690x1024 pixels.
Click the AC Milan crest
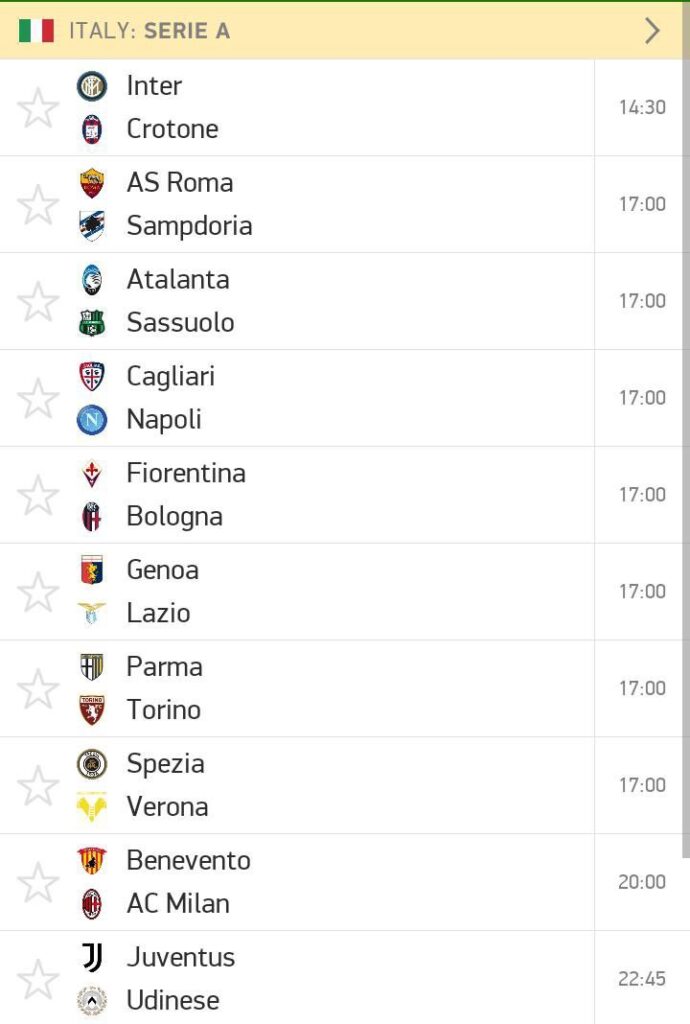click(91, 904)
